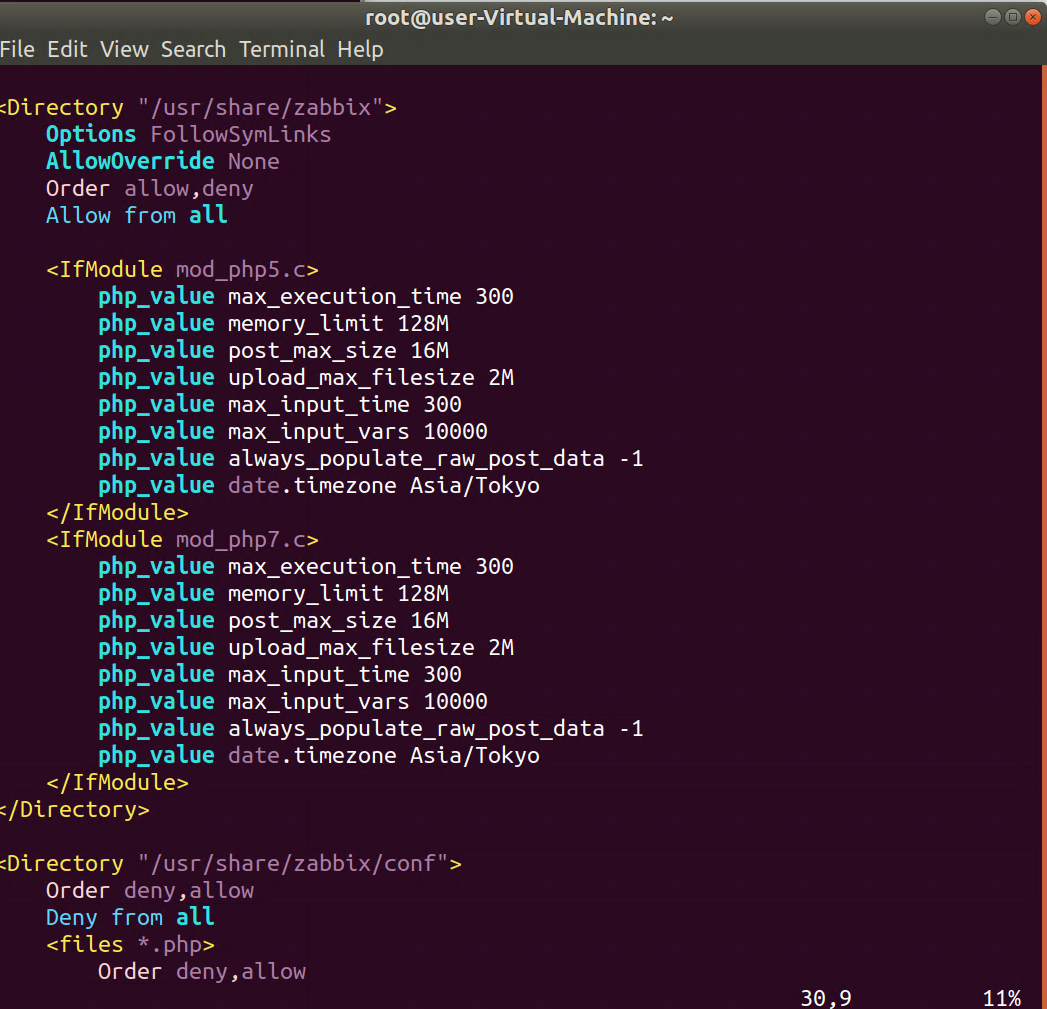Viewport: 1047px width, 1009px height.
Task: Open the Terminal menu
Action: [281, 49]
